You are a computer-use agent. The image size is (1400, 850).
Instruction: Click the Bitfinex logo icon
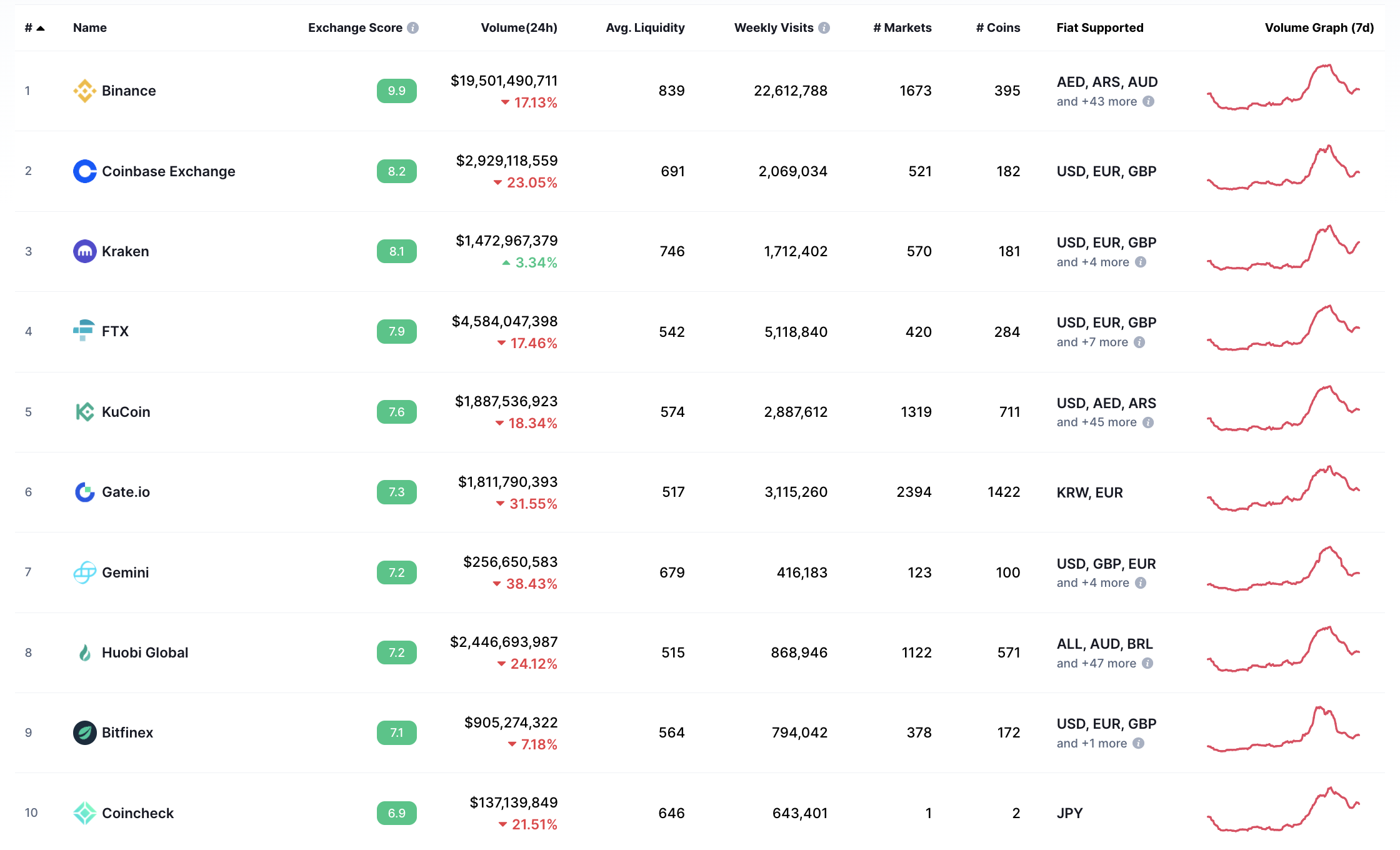[84, 732]
